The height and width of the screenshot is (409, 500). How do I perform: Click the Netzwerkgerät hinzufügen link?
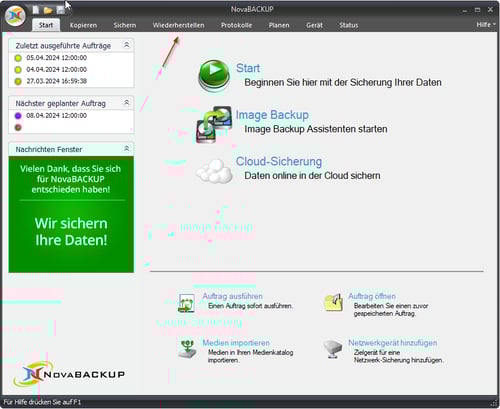coord(393,343)
